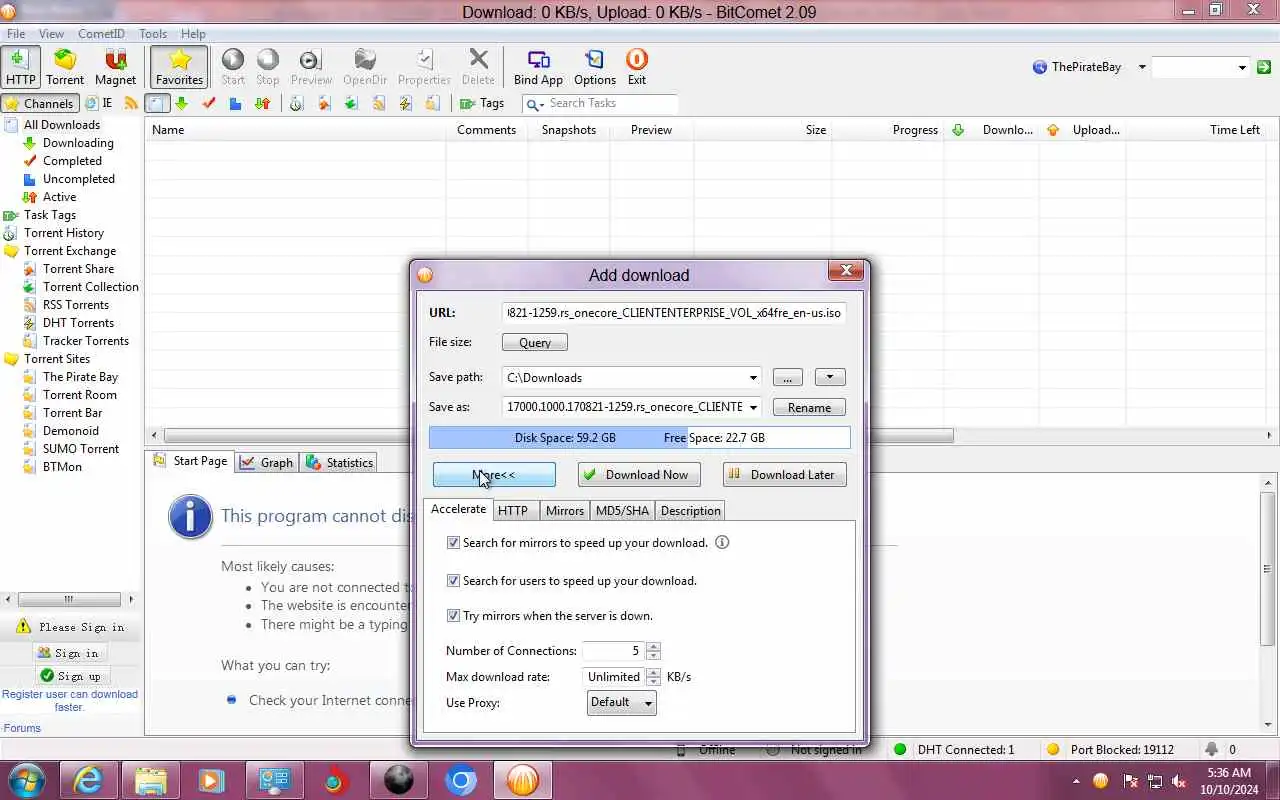
Task: Open the ThePirateBay search engine dropdown
Action: (1142, 67)
